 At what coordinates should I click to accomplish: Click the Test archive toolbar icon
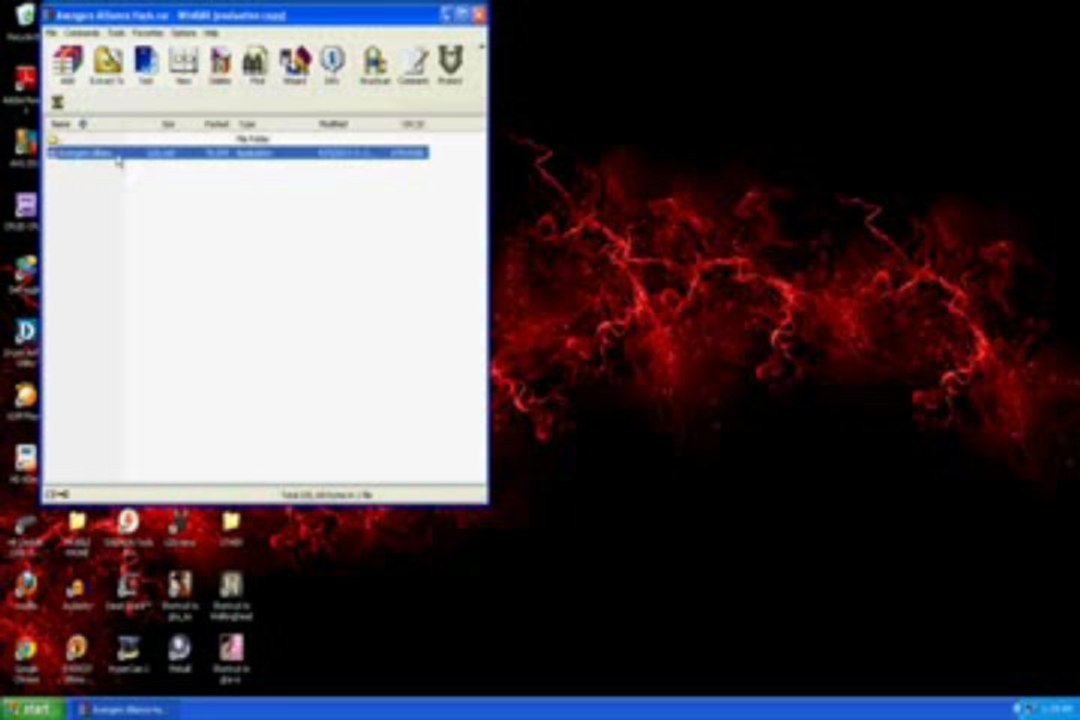pos(145,65)
